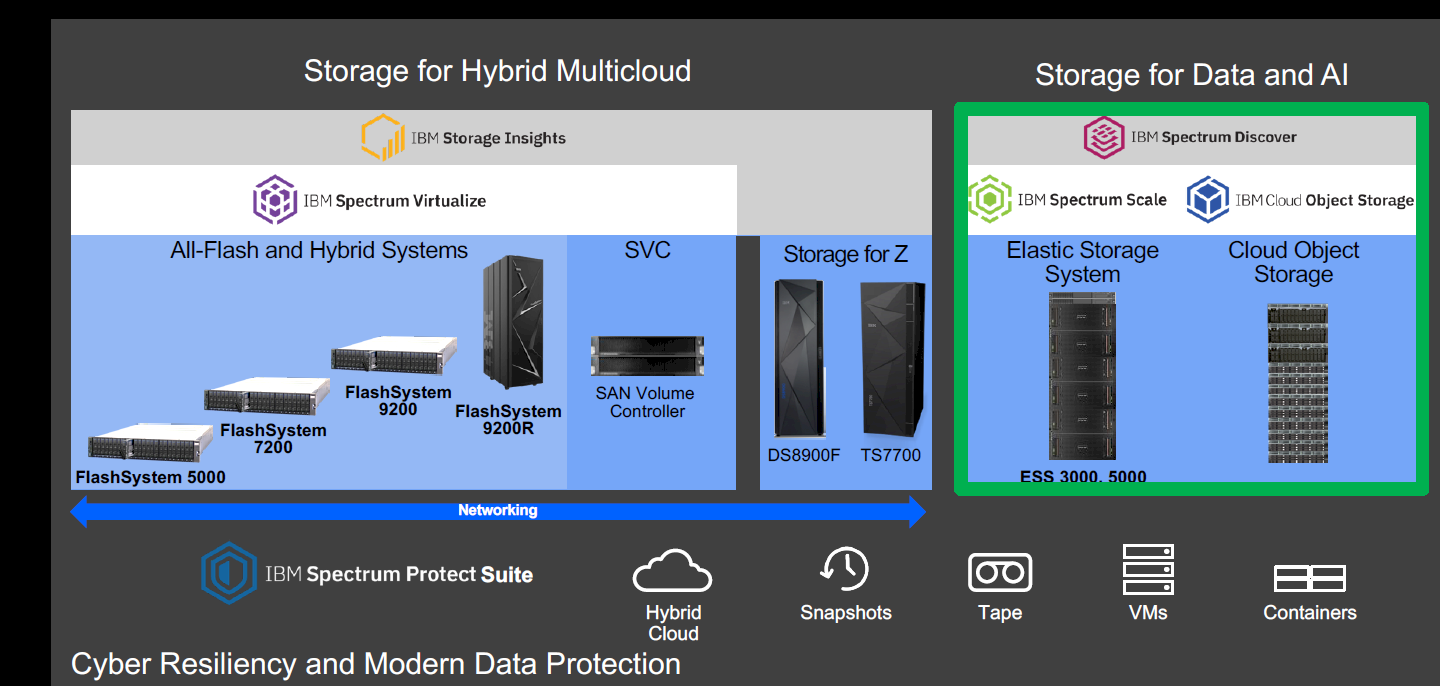Click the DS8900F rack image
Image resolution: width=1440 pixels, height=686 pixels.
[x=800, y=361]
